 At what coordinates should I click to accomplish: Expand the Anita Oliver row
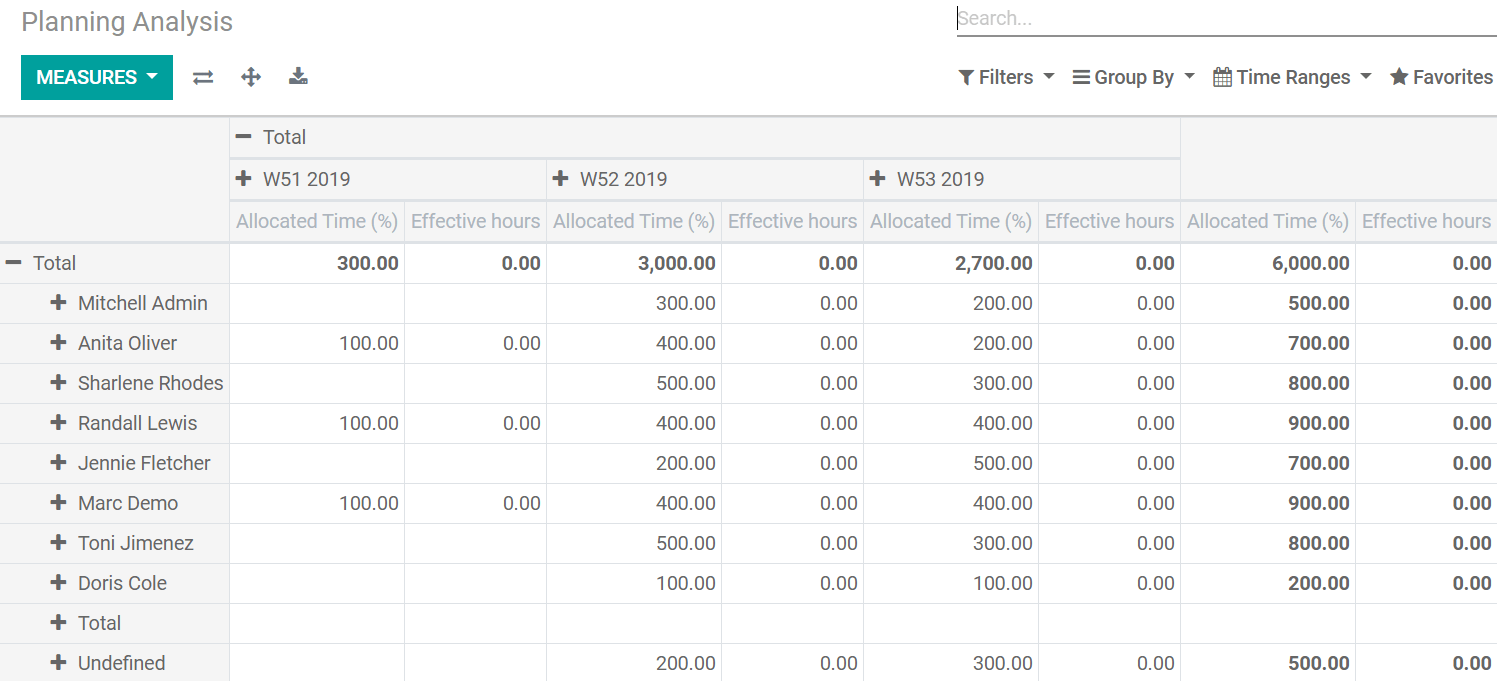click(x=114, y=343)
